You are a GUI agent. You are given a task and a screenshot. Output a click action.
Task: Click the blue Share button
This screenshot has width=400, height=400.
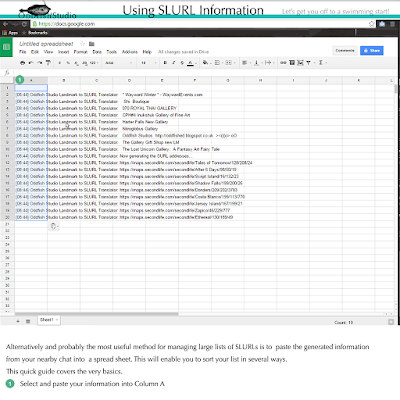tap(372, 51)
